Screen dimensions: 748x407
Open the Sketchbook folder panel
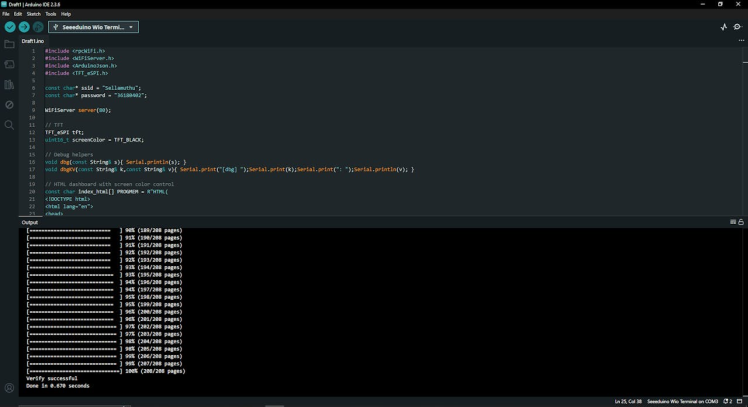[9, 44]
